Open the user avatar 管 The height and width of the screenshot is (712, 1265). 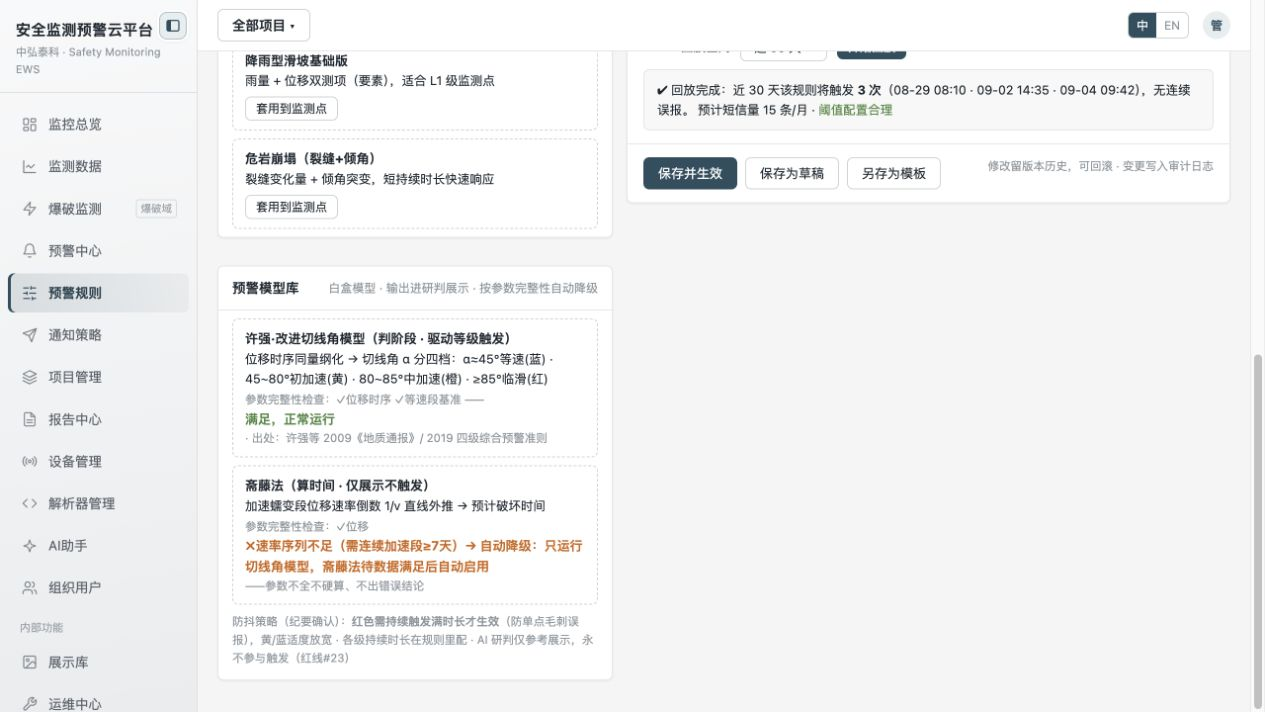click(1216, 26)
